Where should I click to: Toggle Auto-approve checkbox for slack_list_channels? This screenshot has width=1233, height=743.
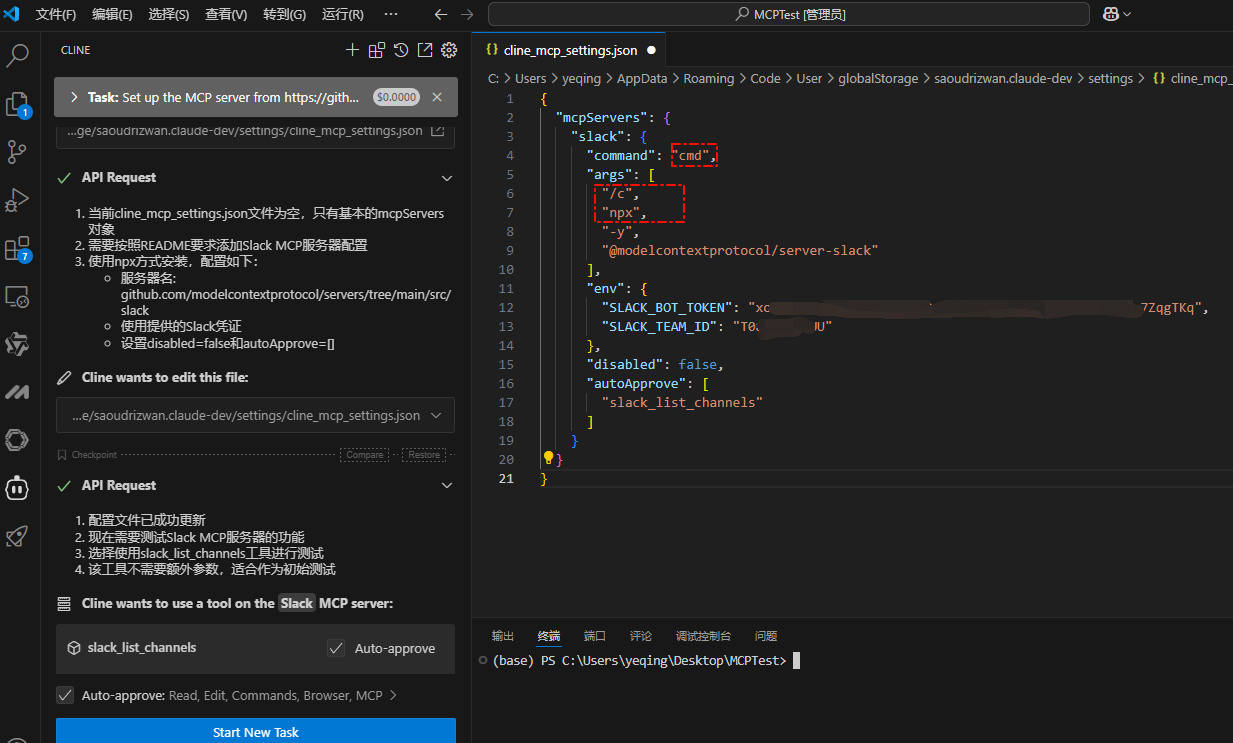click(336, 648)
